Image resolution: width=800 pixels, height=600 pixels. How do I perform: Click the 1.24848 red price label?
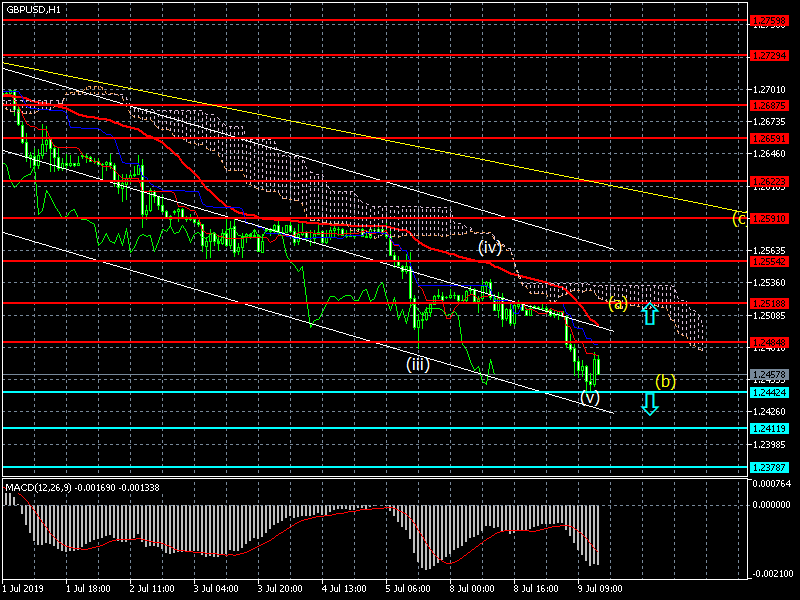click(x=769, y=343)
